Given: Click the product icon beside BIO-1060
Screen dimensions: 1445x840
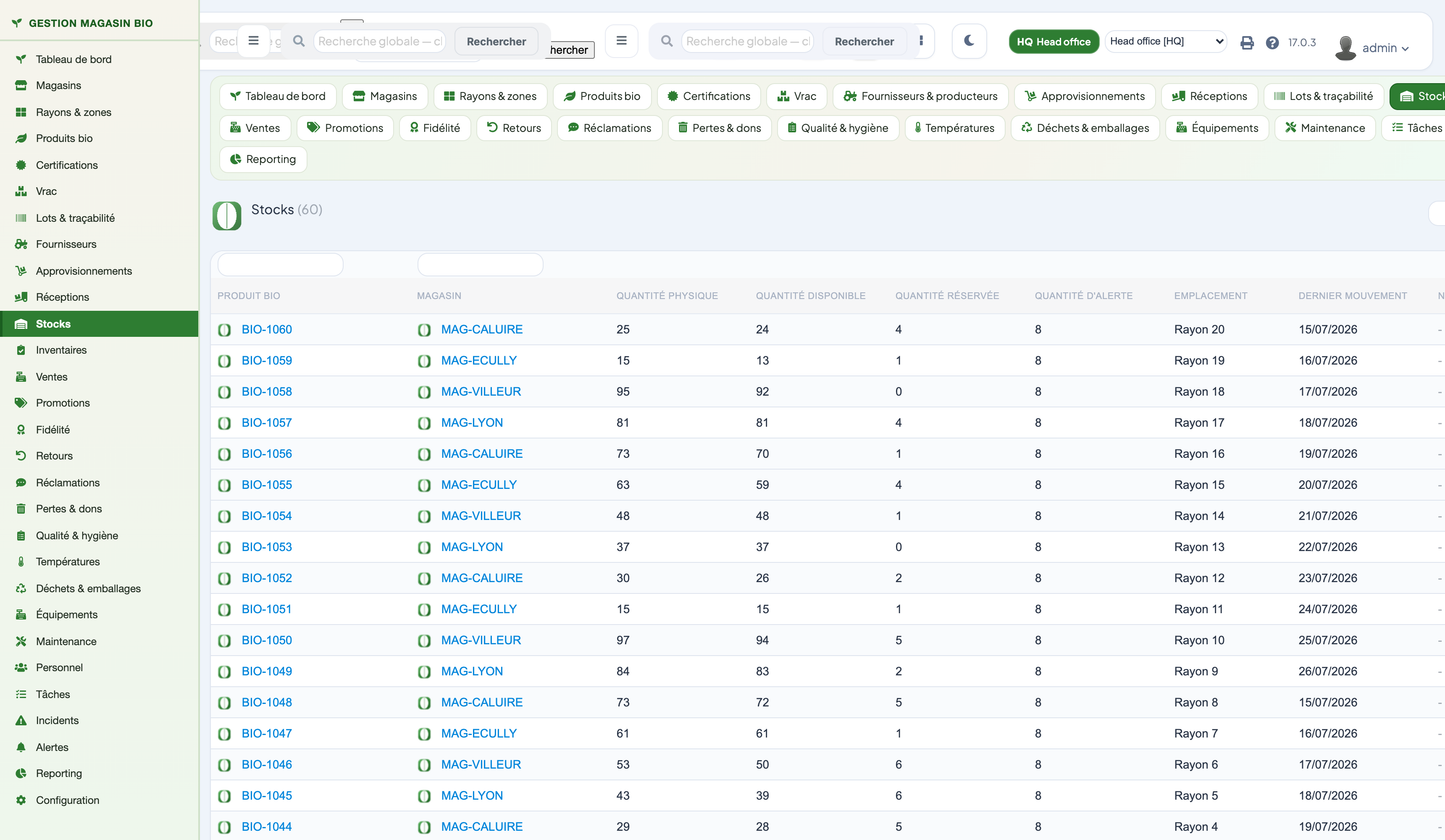Looking at the screenshot, I should (225, 330).
